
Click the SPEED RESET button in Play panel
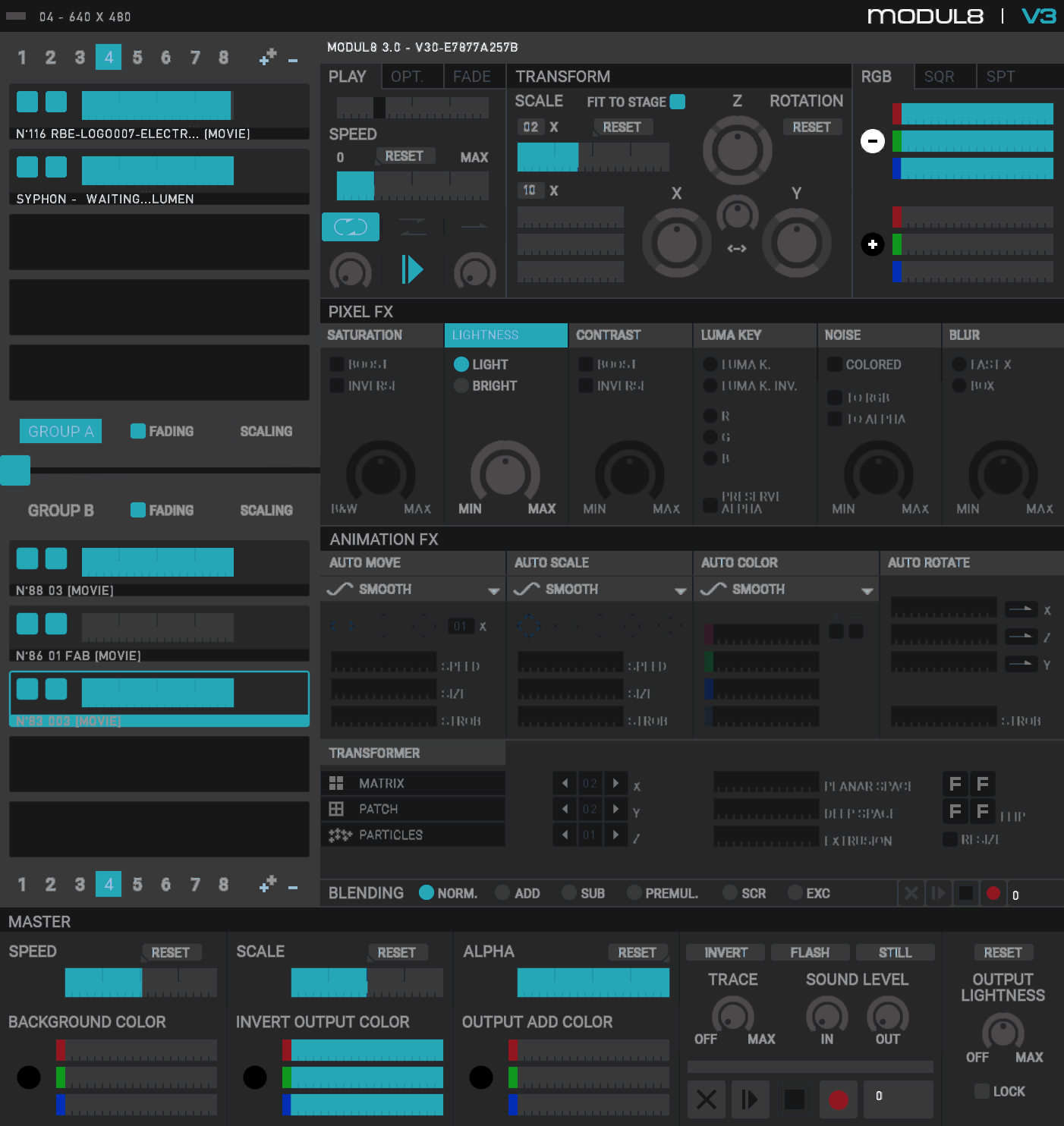coord(405,156)
